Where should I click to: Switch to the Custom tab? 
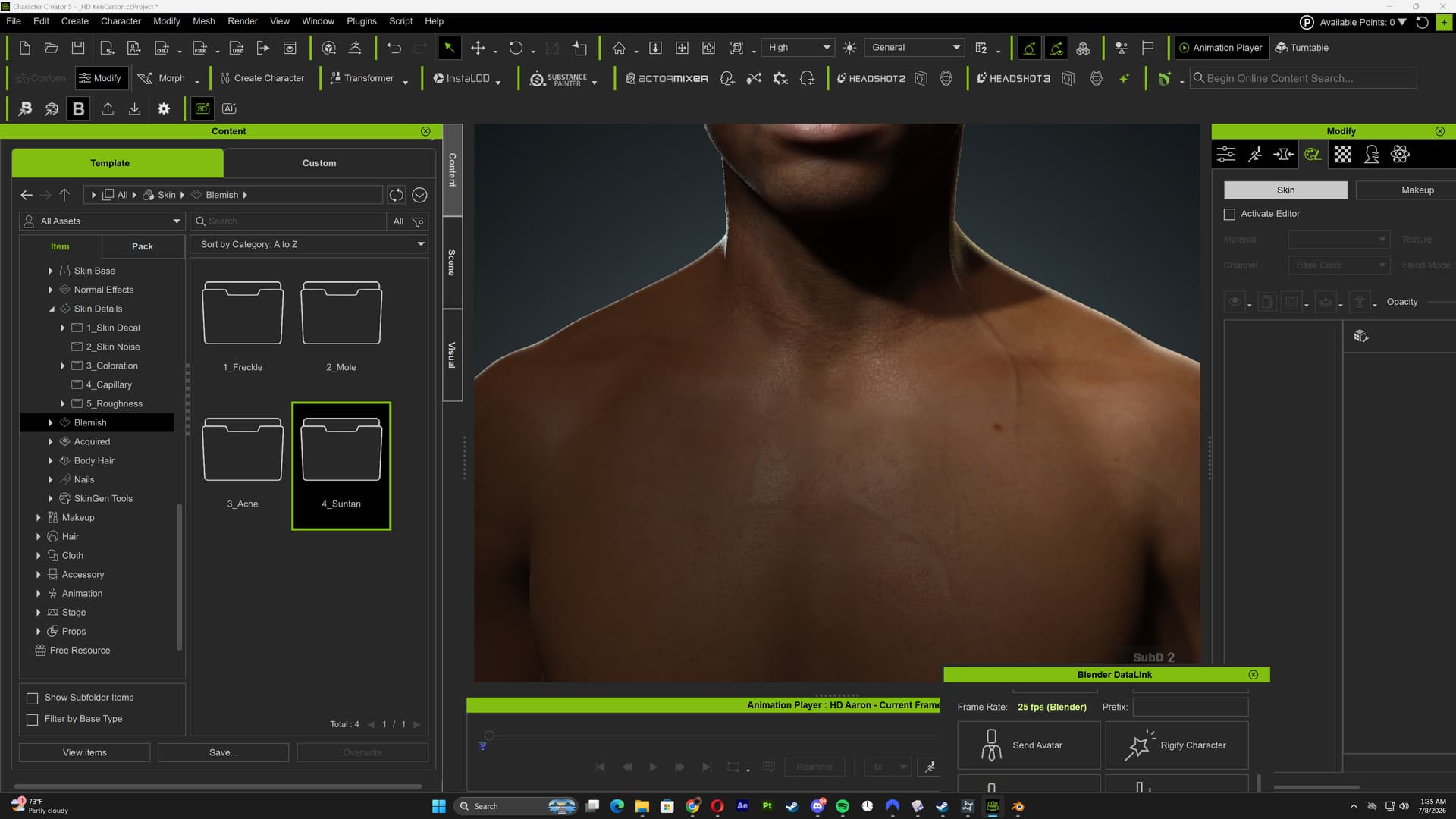(x=319, y=163)
